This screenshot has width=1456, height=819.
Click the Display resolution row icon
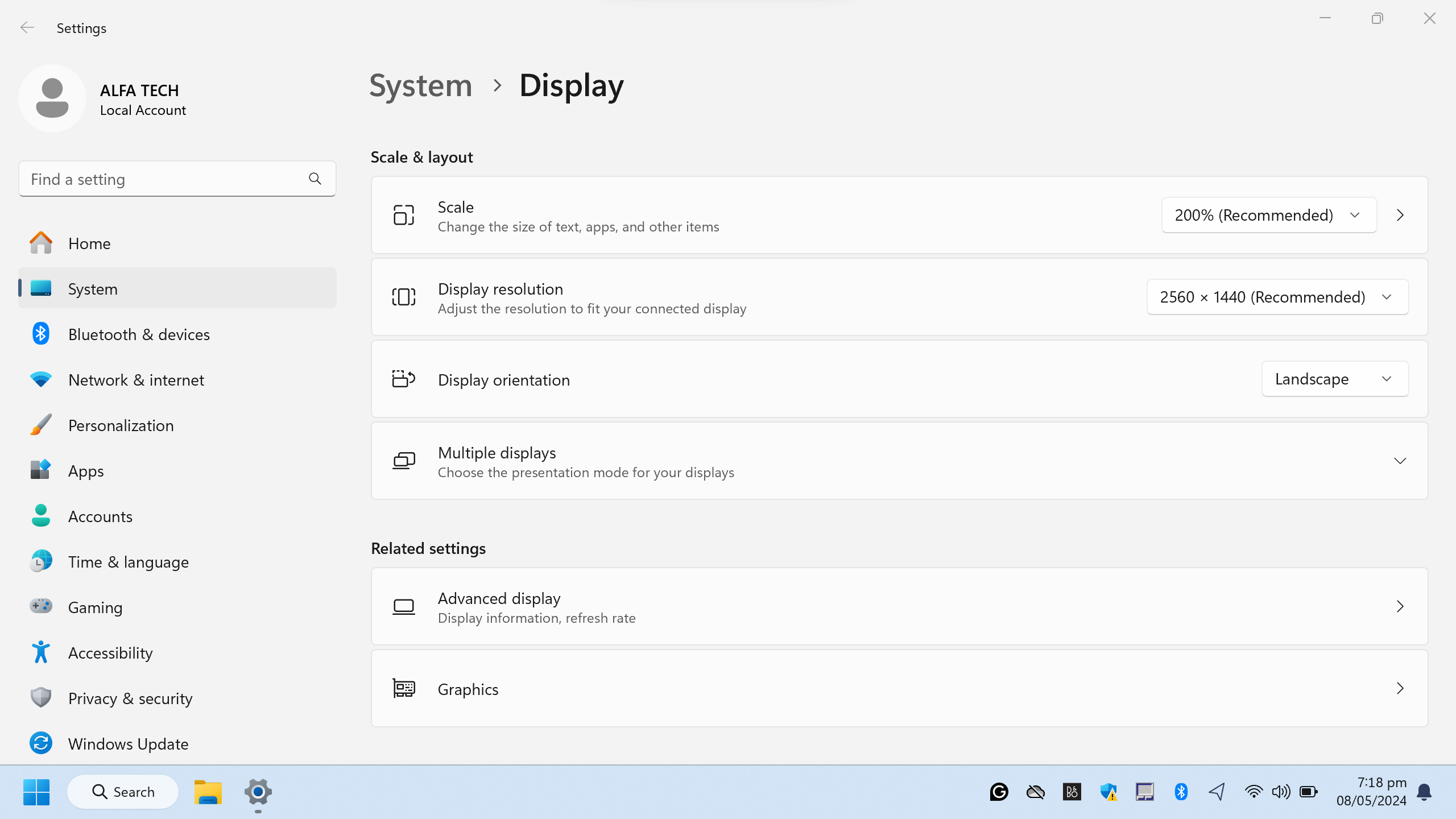tap(404, 297)
